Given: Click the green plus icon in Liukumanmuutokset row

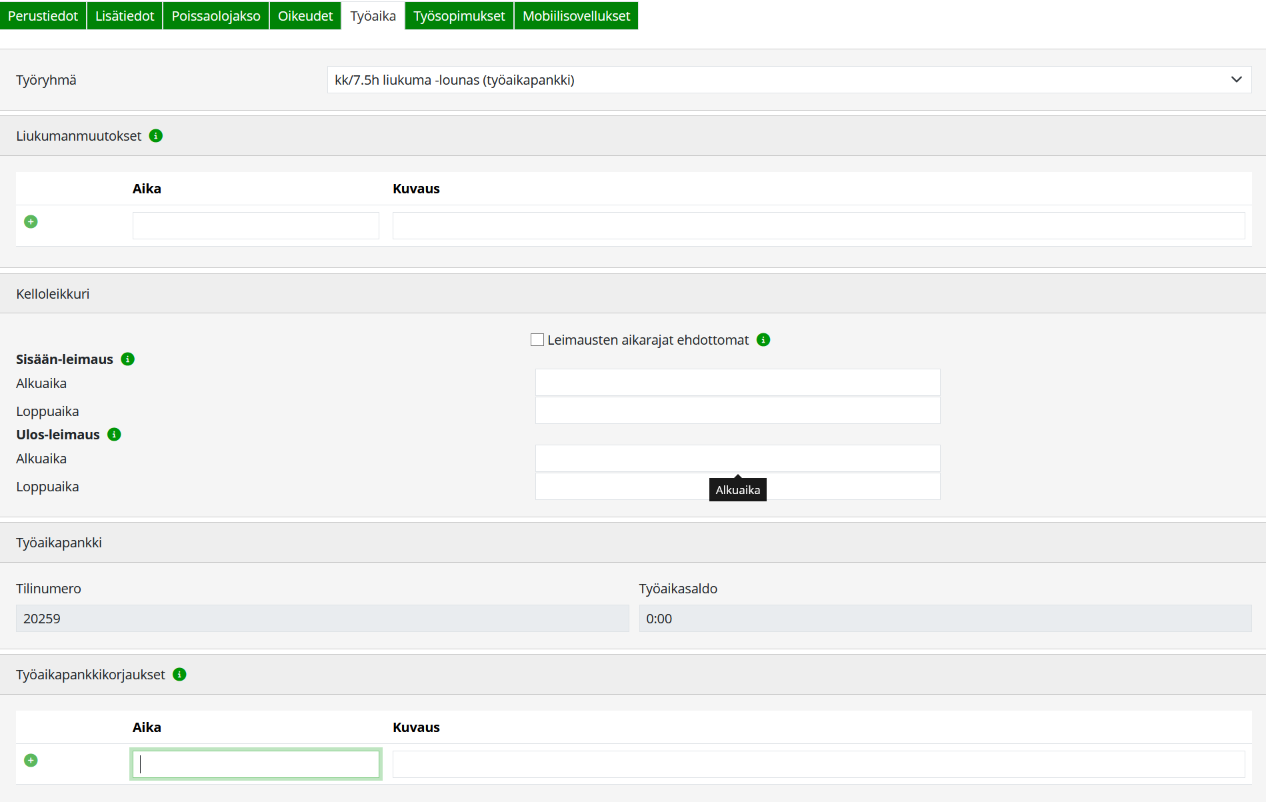Looking at the screenshot, I should click(31, 221).
